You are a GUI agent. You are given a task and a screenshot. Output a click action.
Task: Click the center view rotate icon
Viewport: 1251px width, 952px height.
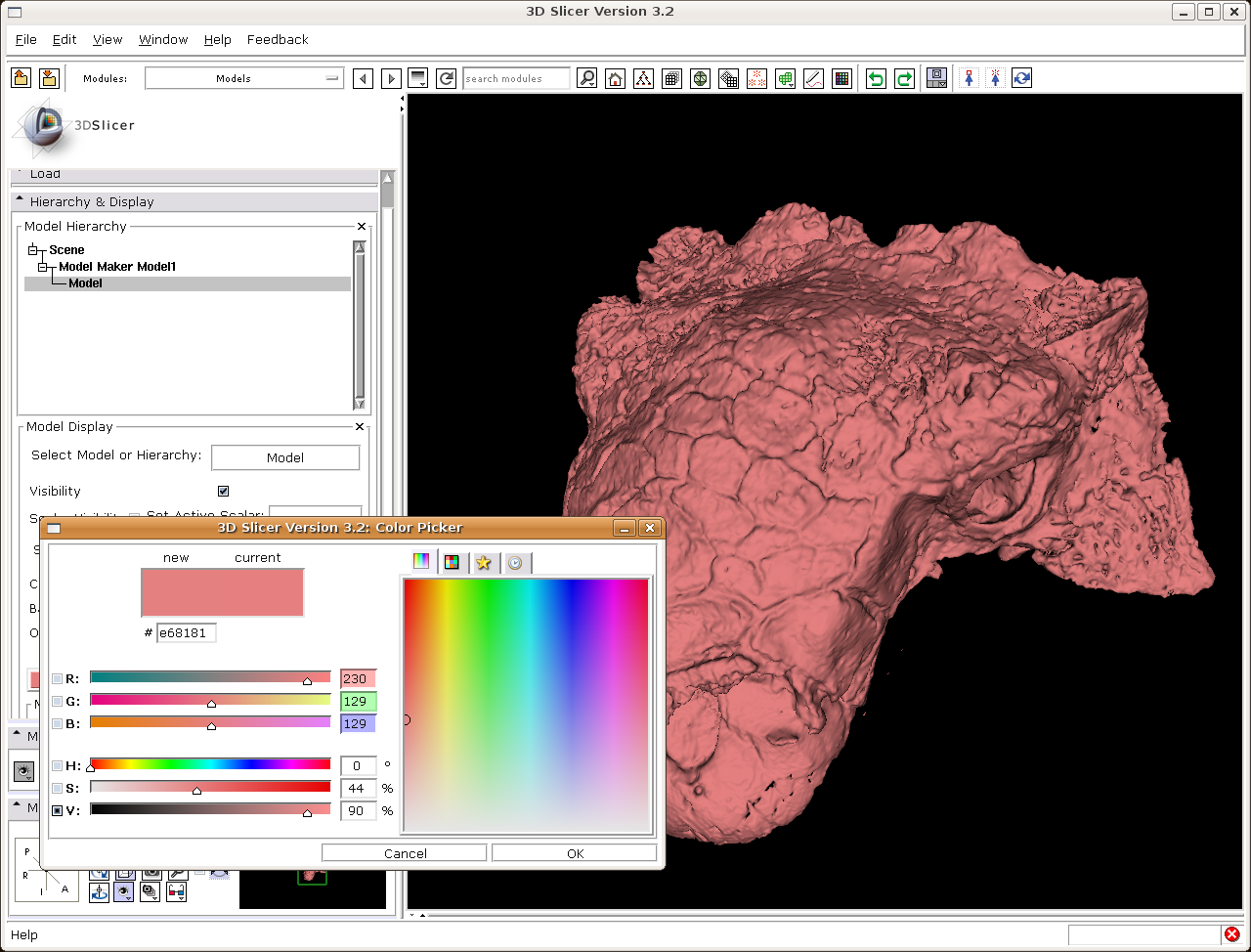[x=99, y=891]
